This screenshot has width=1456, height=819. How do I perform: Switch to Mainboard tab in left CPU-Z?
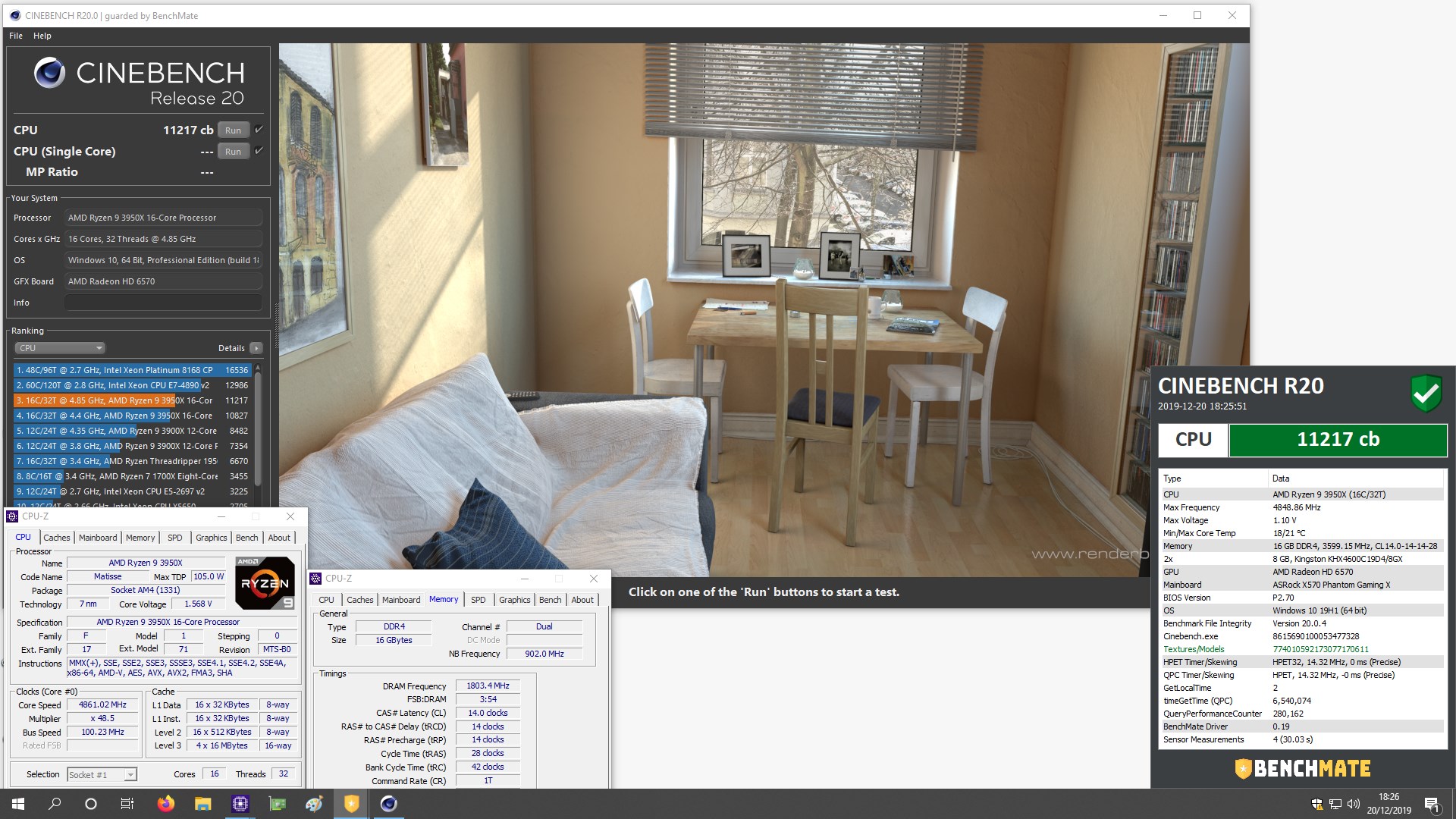pyautogui.click(x=98, y=538)
